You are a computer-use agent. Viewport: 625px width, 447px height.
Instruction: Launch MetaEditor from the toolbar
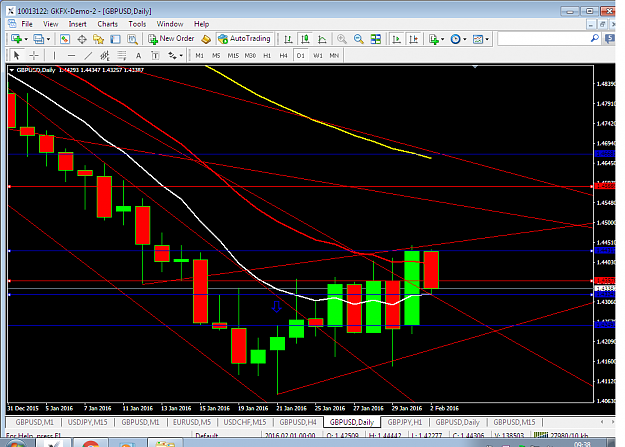pos(206,39)
